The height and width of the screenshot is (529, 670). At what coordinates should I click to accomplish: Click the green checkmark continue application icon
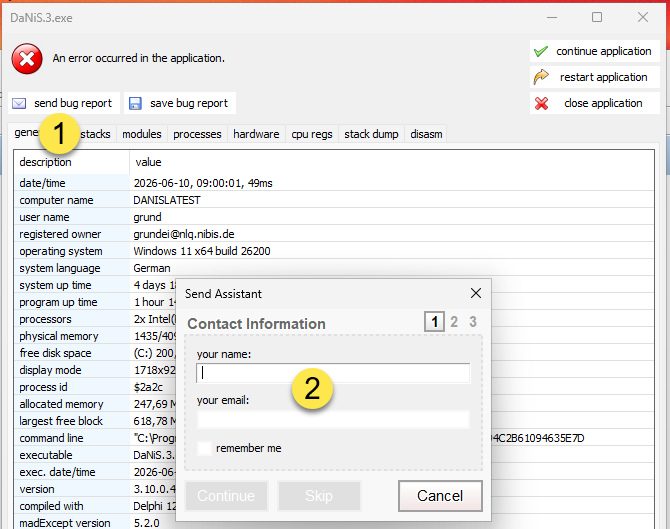[x=541, y=51]
